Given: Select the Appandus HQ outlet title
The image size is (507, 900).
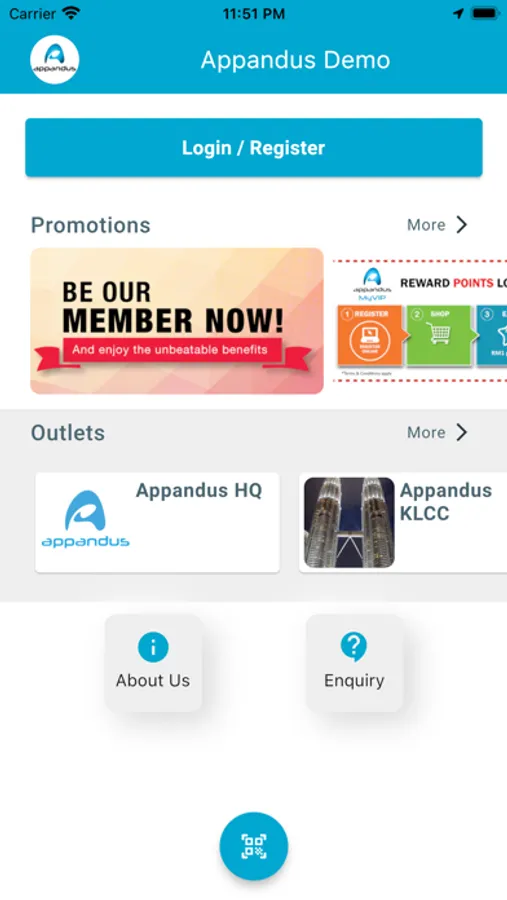Looking at the screenshot, I should click(199, 491).
